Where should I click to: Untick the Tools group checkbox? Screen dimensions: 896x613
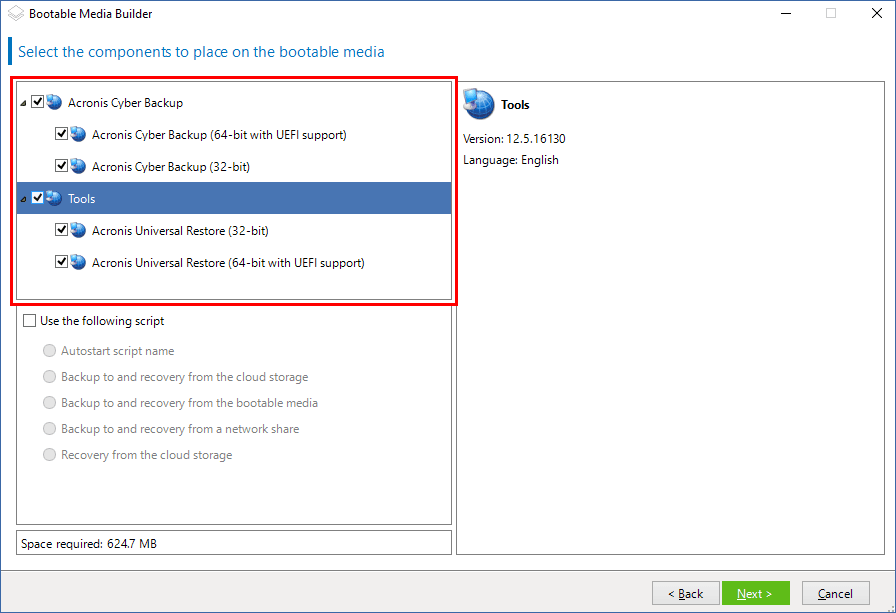[x=38, y=198]
